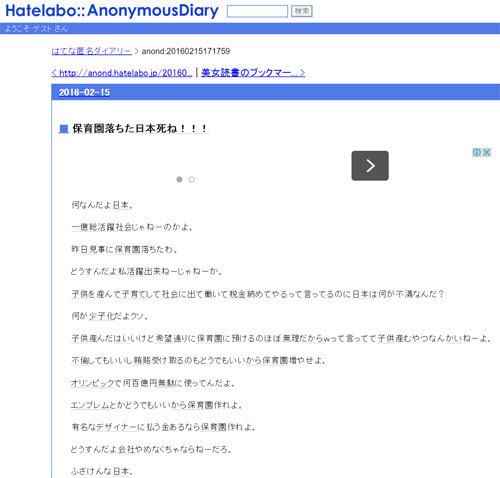Click the search input field
The width and height of the screenshot is (500, 478).
(x=257, y=11)
